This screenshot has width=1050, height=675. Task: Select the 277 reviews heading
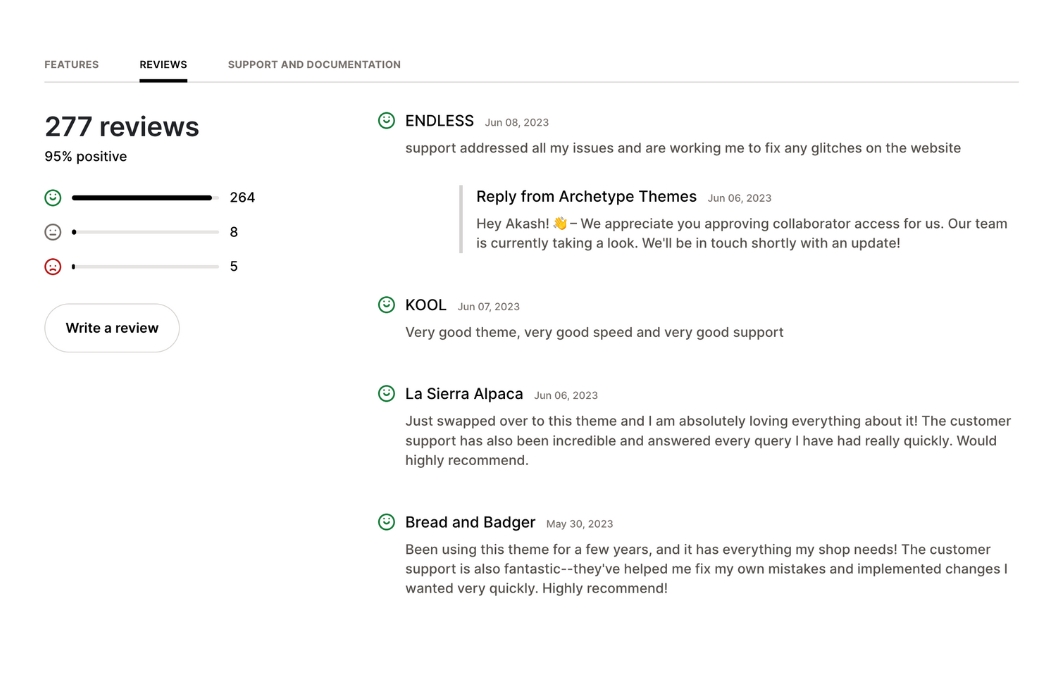pos(121,127)
